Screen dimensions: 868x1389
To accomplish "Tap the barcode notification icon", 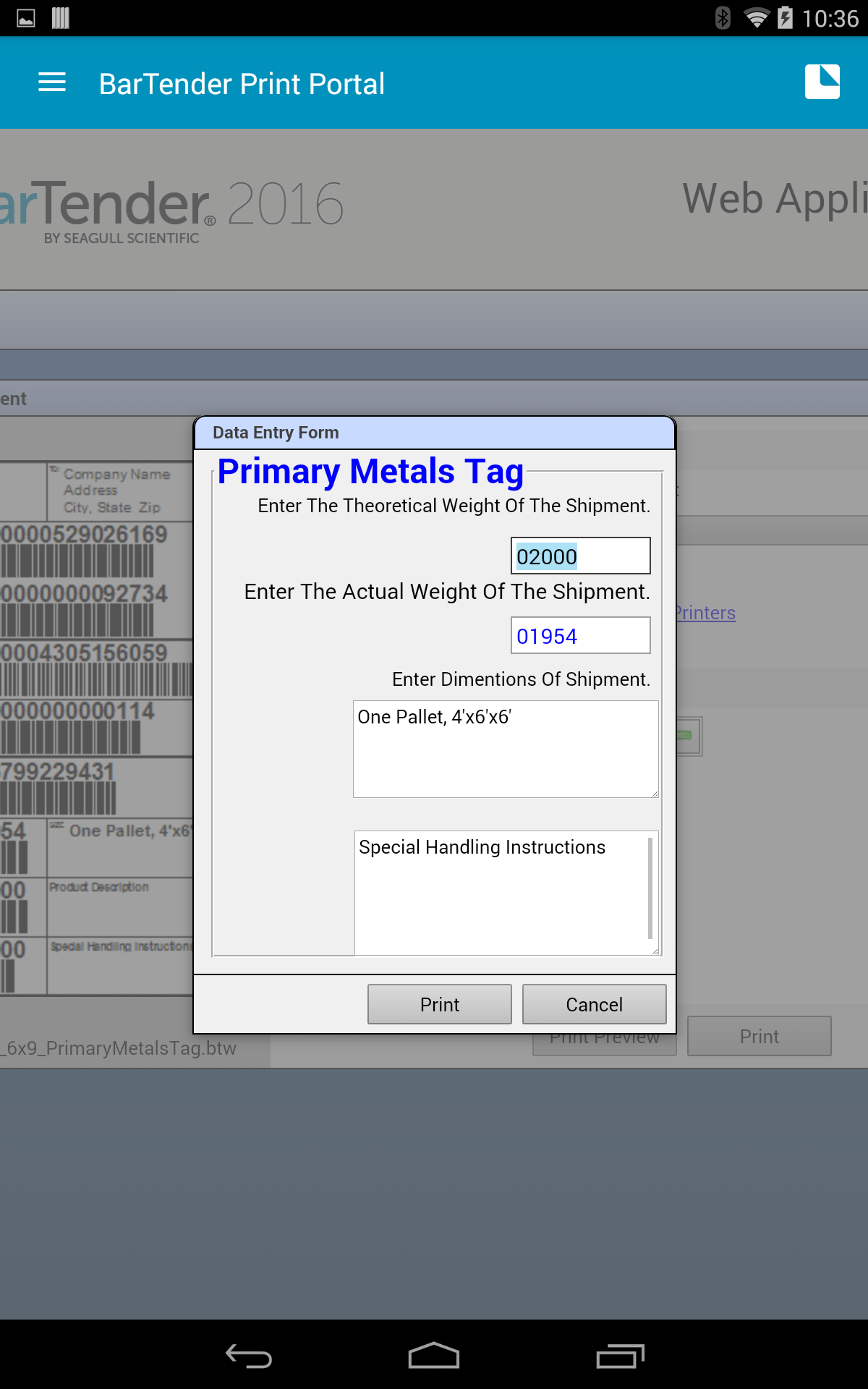I will (61, 18).
